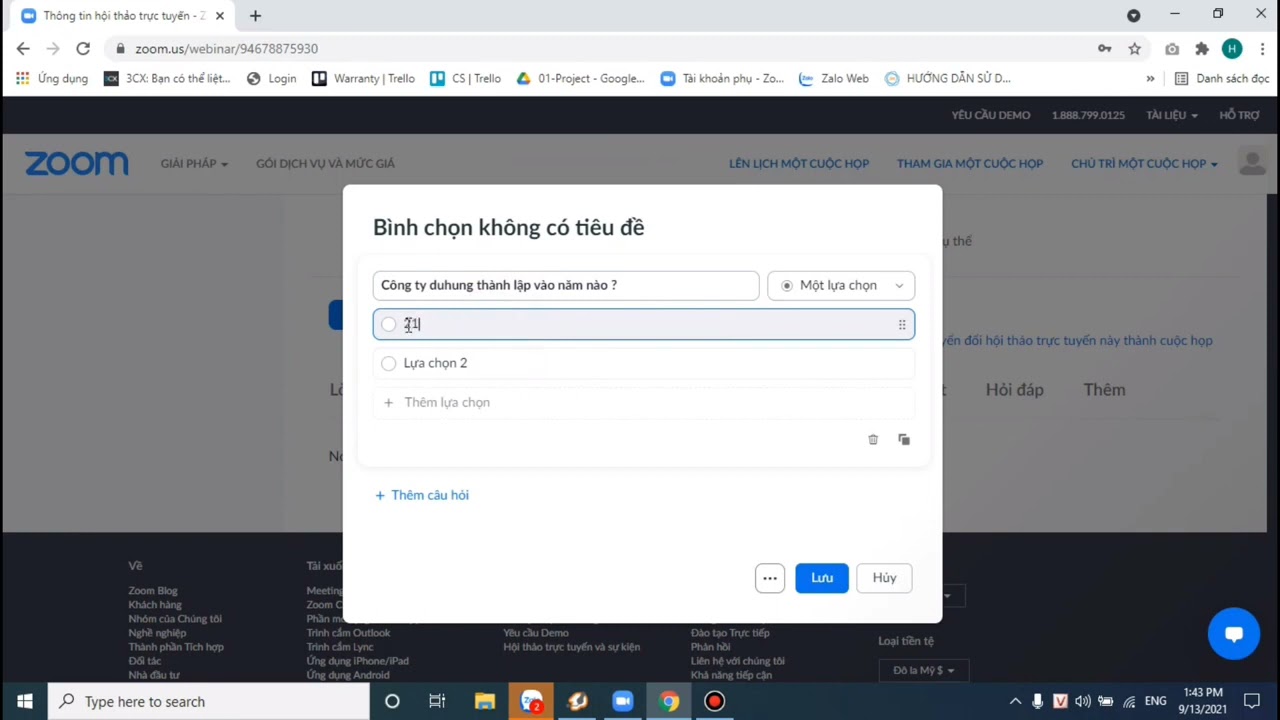Screen dimensions: 1280x720
Task: Click the Hủy cancel button
Action: click(x=884, y=578)
